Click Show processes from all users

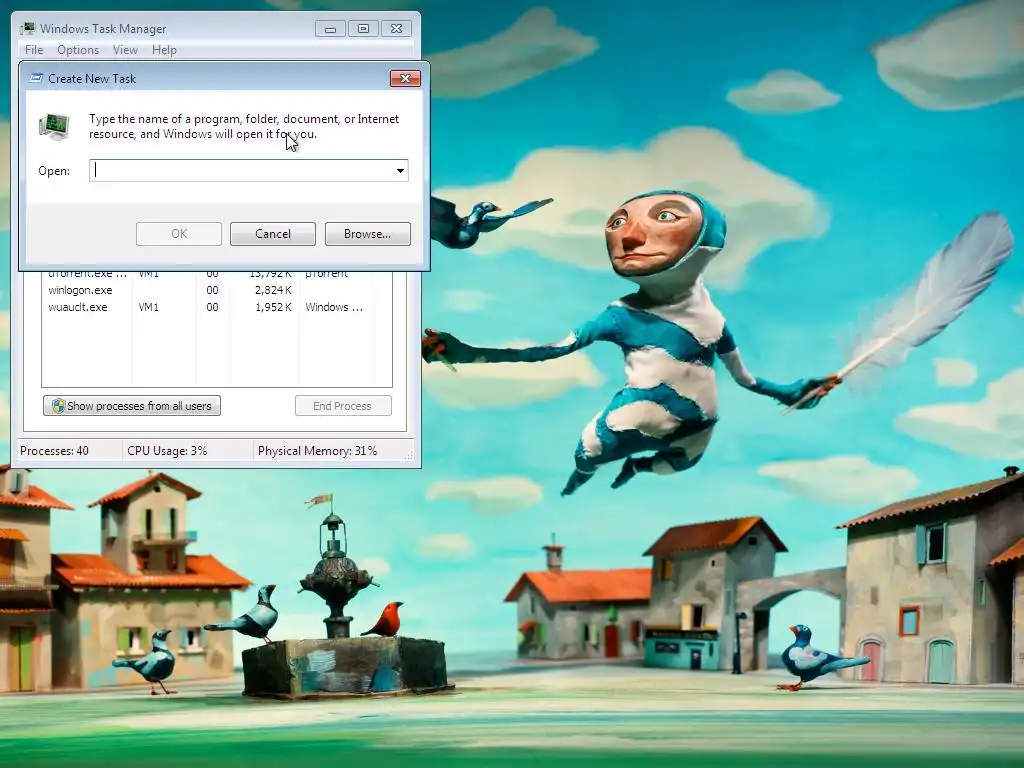click(132, 406)
